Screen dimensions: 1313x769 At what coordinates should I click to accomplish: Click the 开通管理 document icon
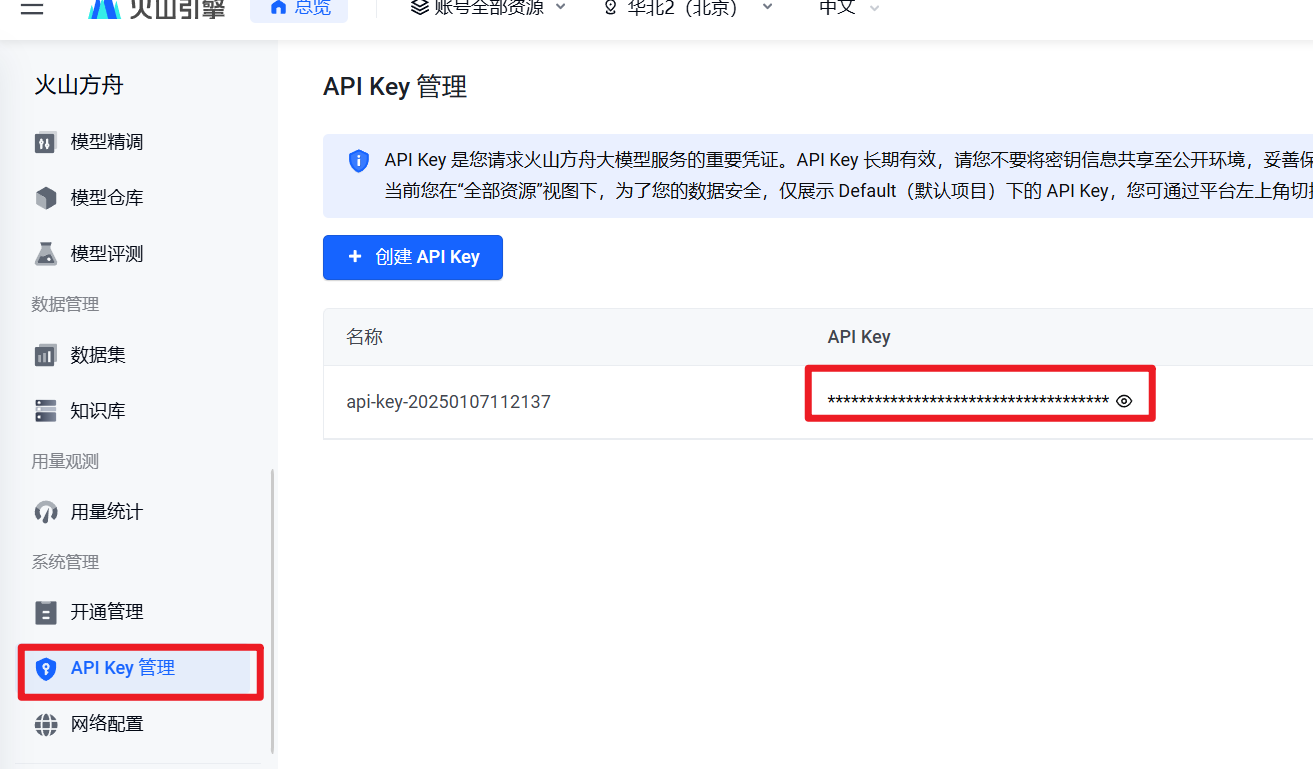pyautogui.click(x=46, y=612)
